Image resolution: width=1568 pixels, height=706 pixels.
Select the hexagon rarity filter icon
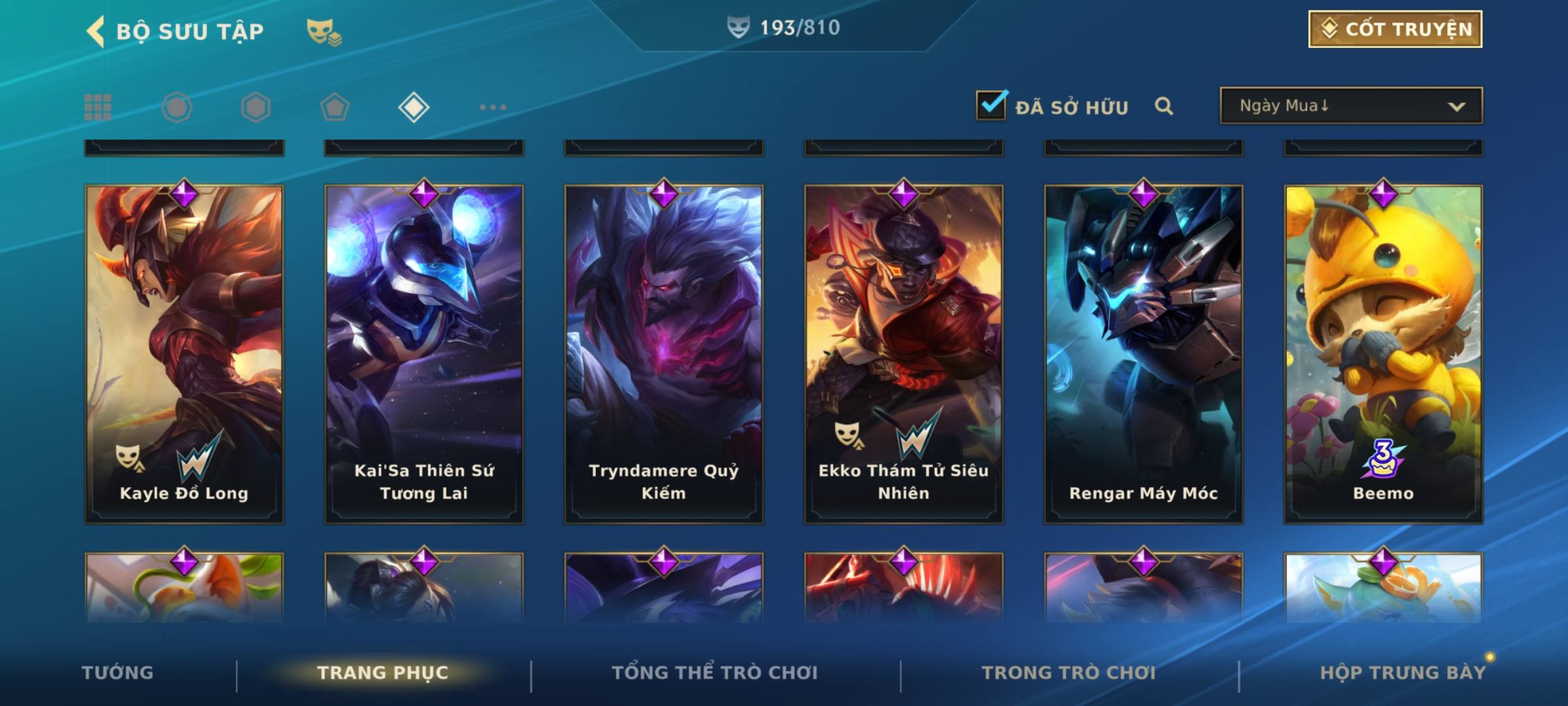(x=255, y=107)
